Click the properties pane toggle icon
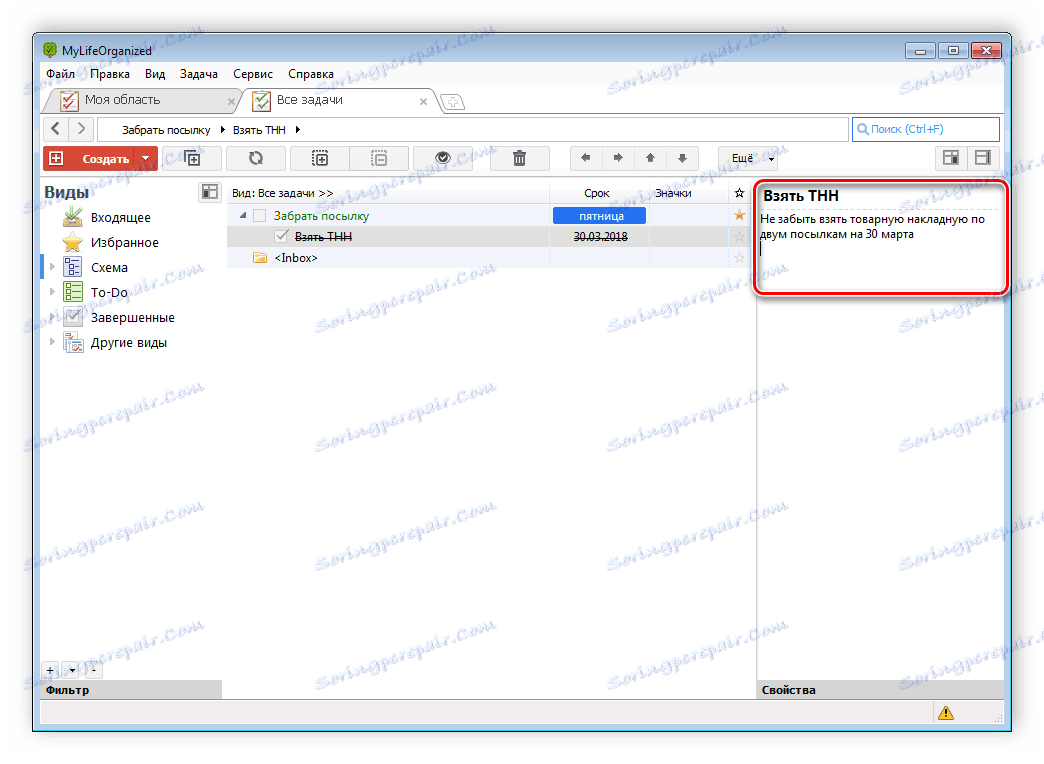The image size is (1044, 764). (x=983, y=159)
